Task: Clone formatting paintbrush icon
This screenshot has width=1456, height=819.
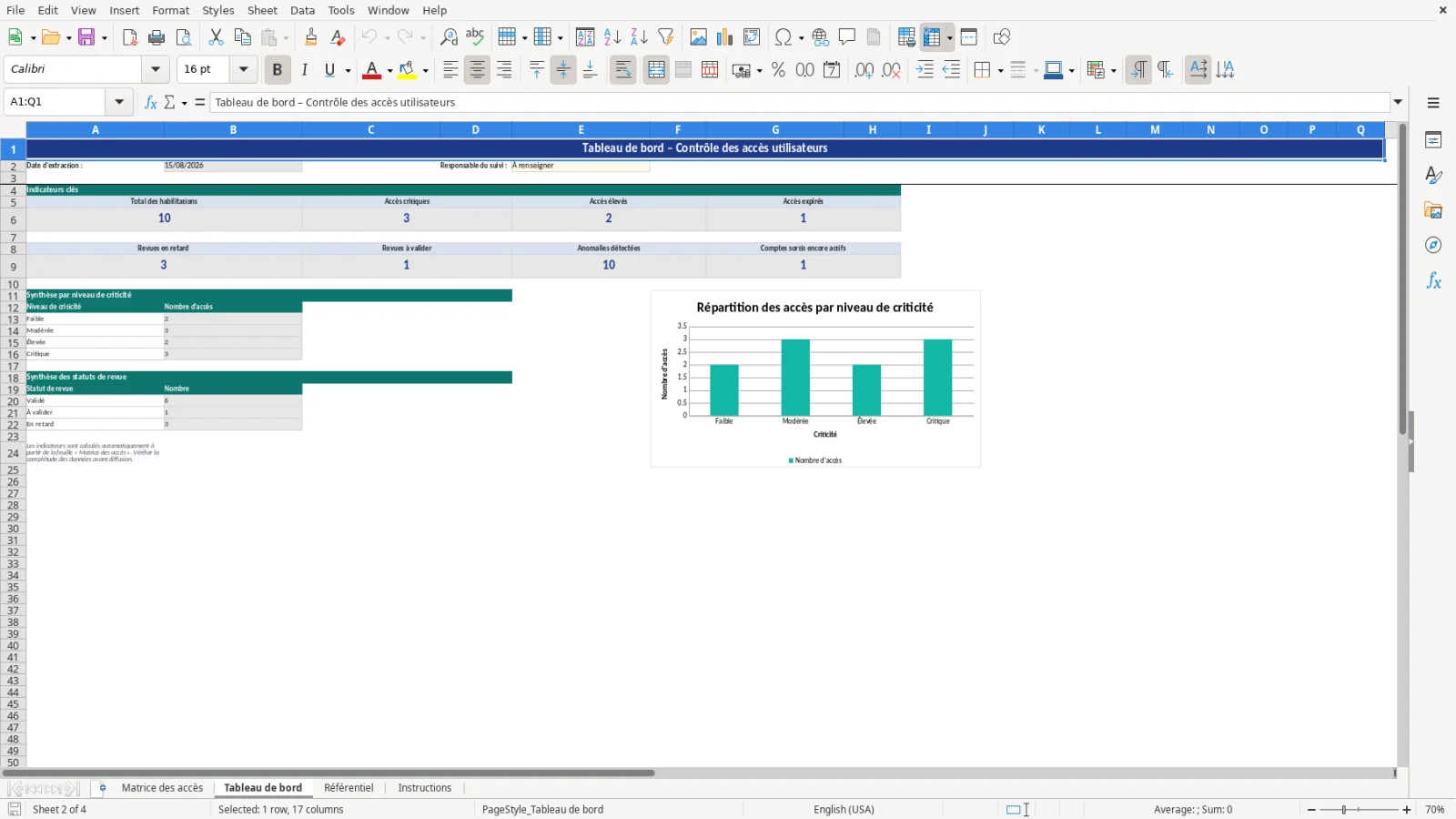Action: tap(311, 37)
